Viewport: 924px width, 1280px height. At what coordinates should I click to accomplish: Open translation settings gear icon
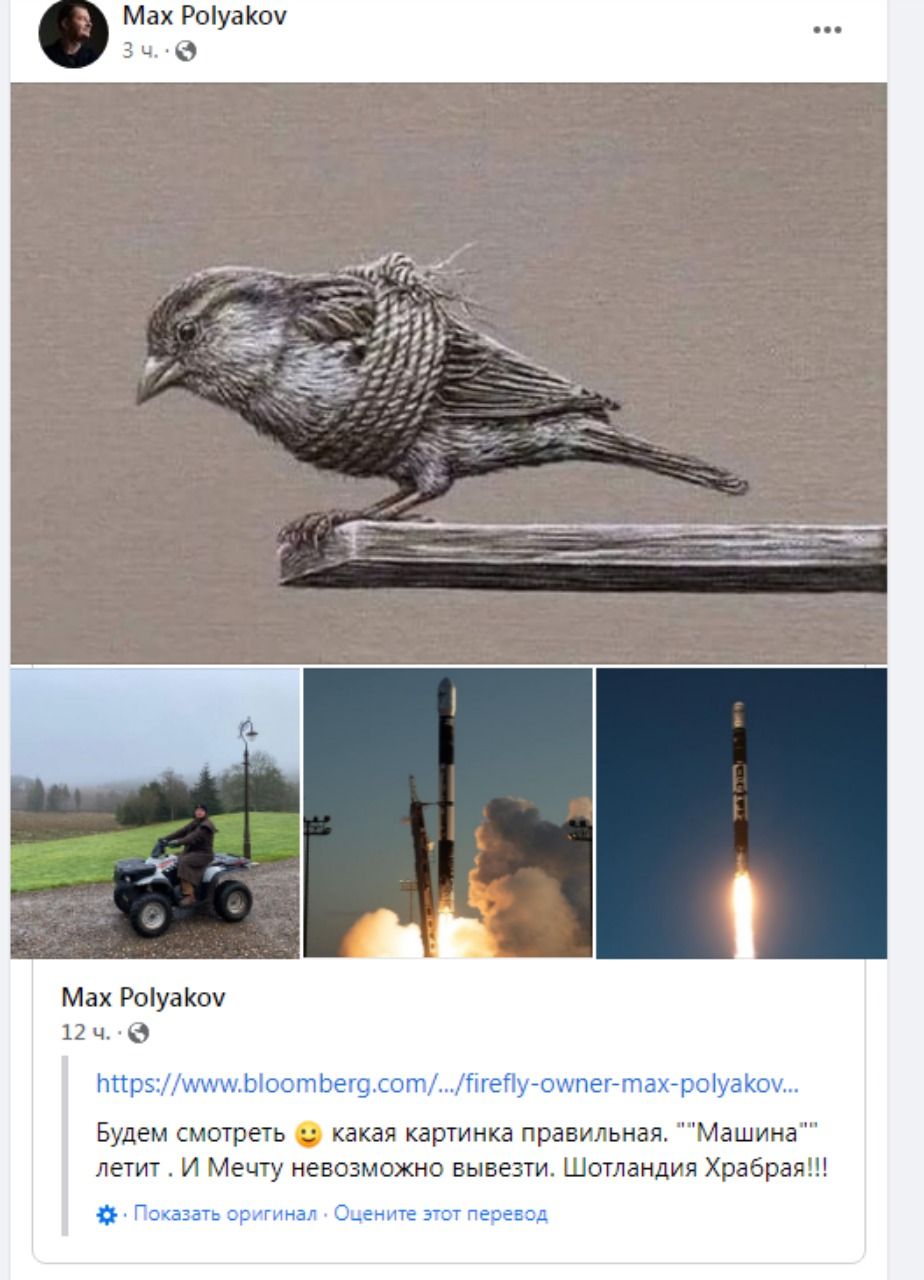point(107,1215)
